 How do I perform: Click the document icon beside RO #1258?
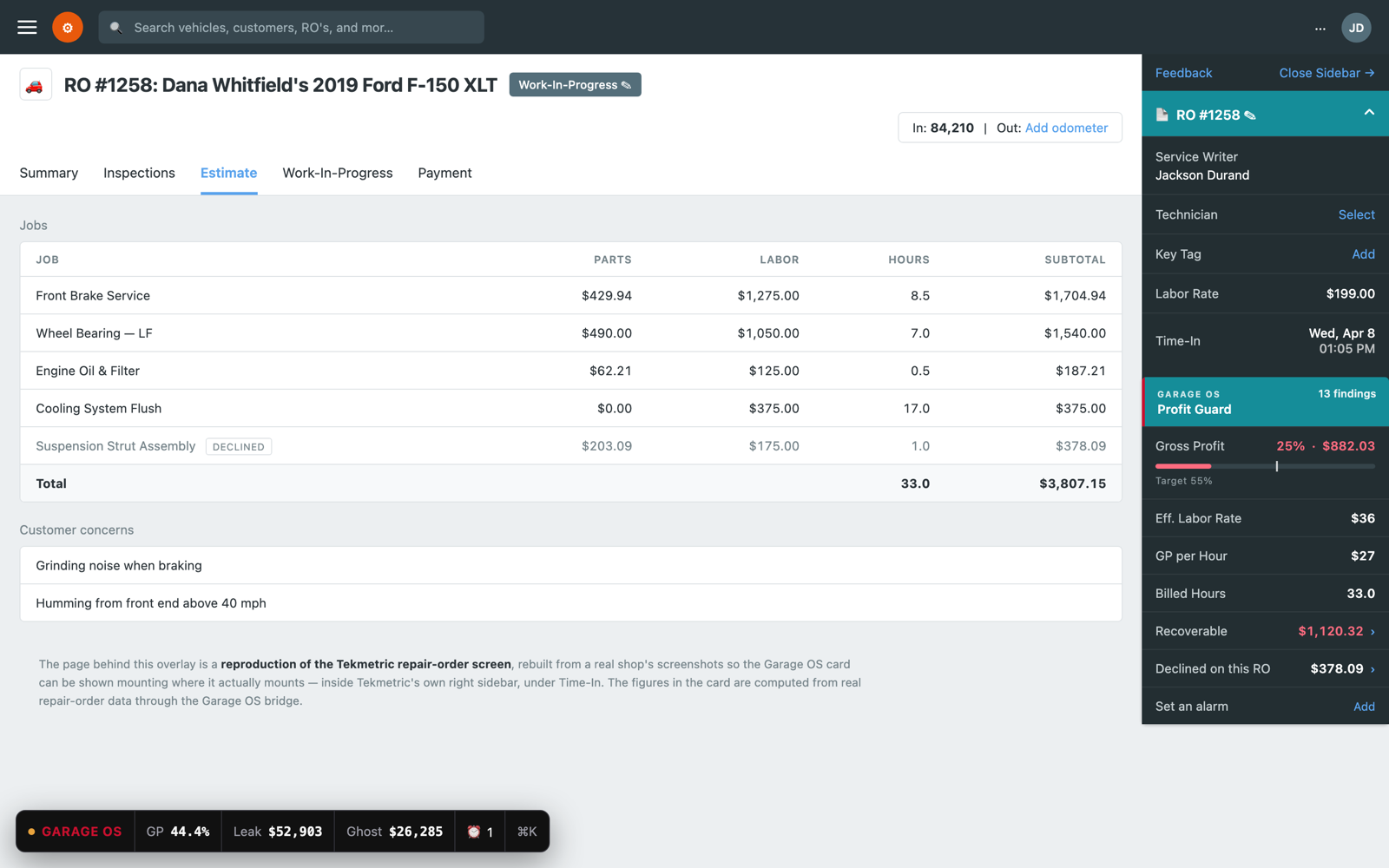1162,115
